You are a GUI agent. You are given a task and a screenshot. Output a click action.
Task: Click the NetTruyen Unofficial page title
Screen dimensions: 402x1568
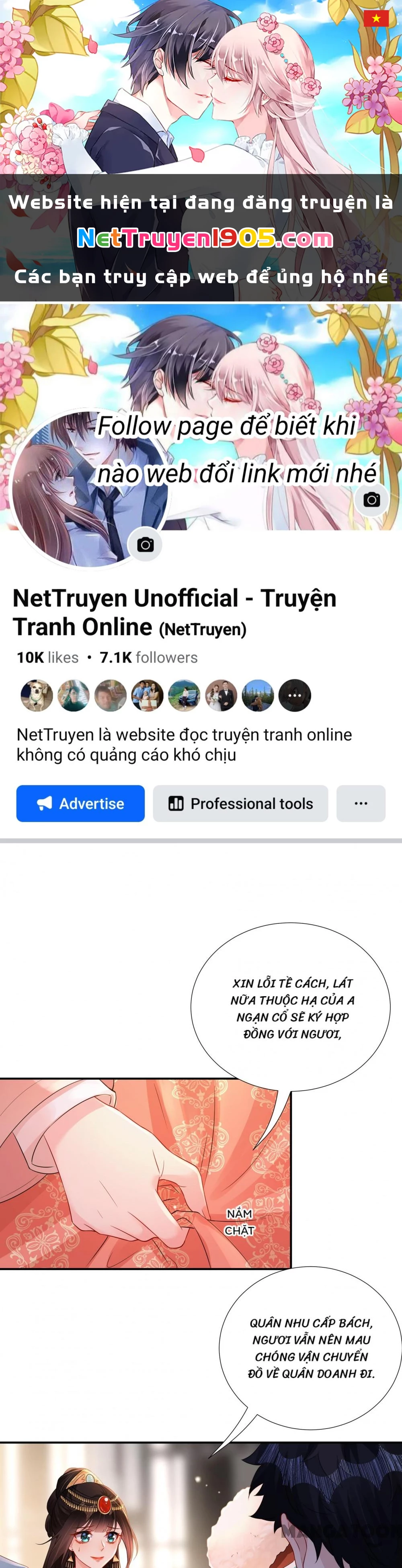click(175, 612)
